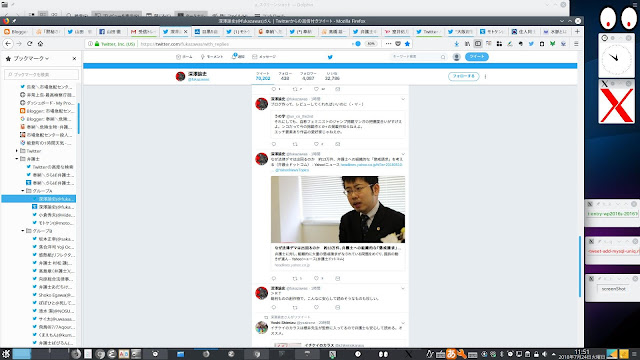Viewport: 640px width, 360px height.
Task: Switch to the Gmail inbox tab
Action: (x=143, y=31)
